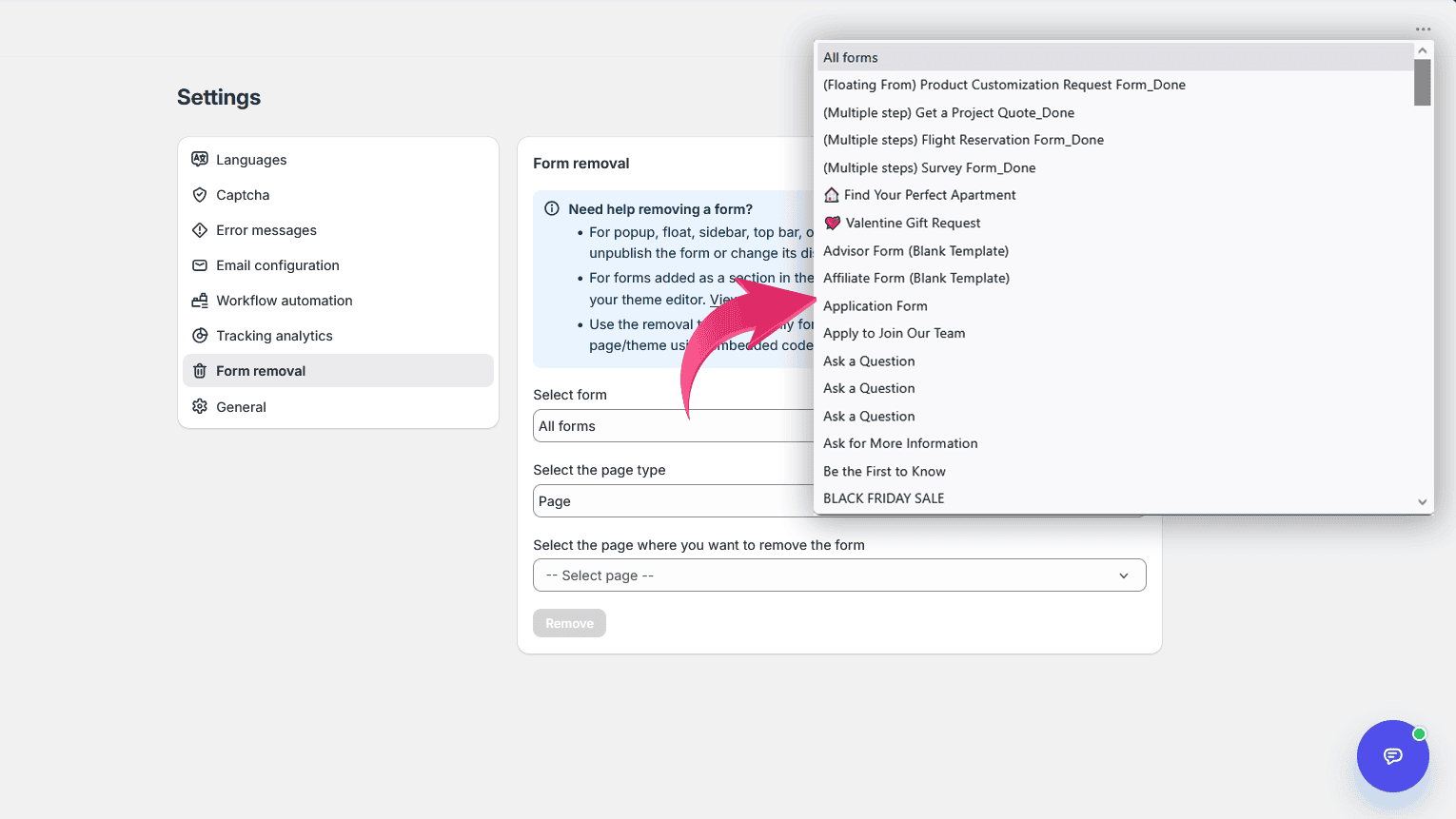Open the Select form dropdown

(674, 426)
